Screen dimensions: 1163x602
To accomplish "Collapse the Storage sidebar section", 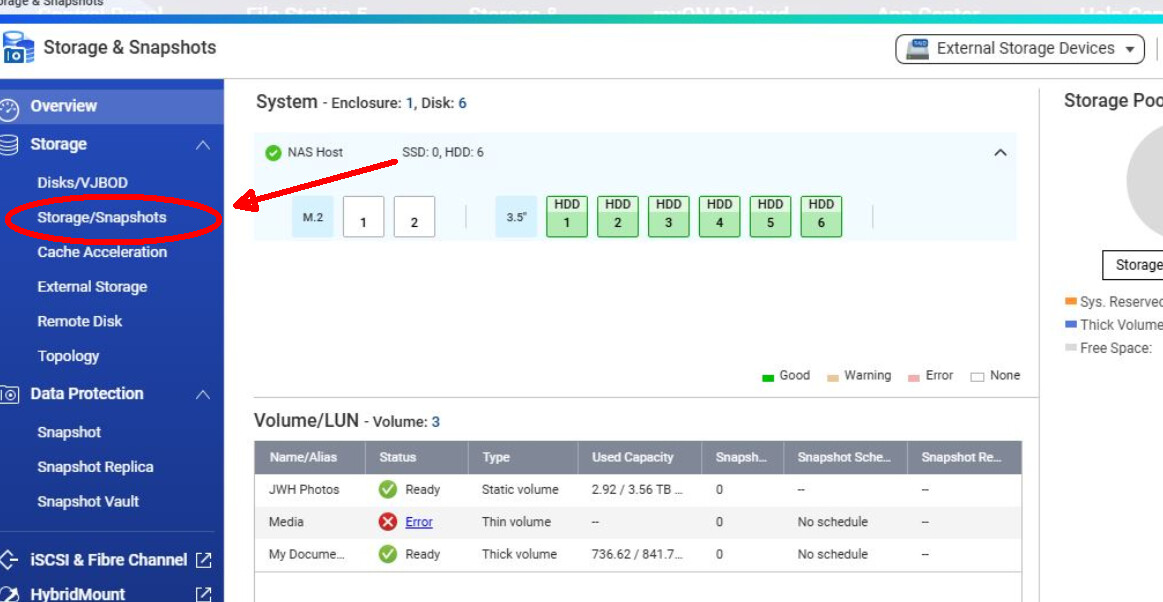I will click(203, 145).
